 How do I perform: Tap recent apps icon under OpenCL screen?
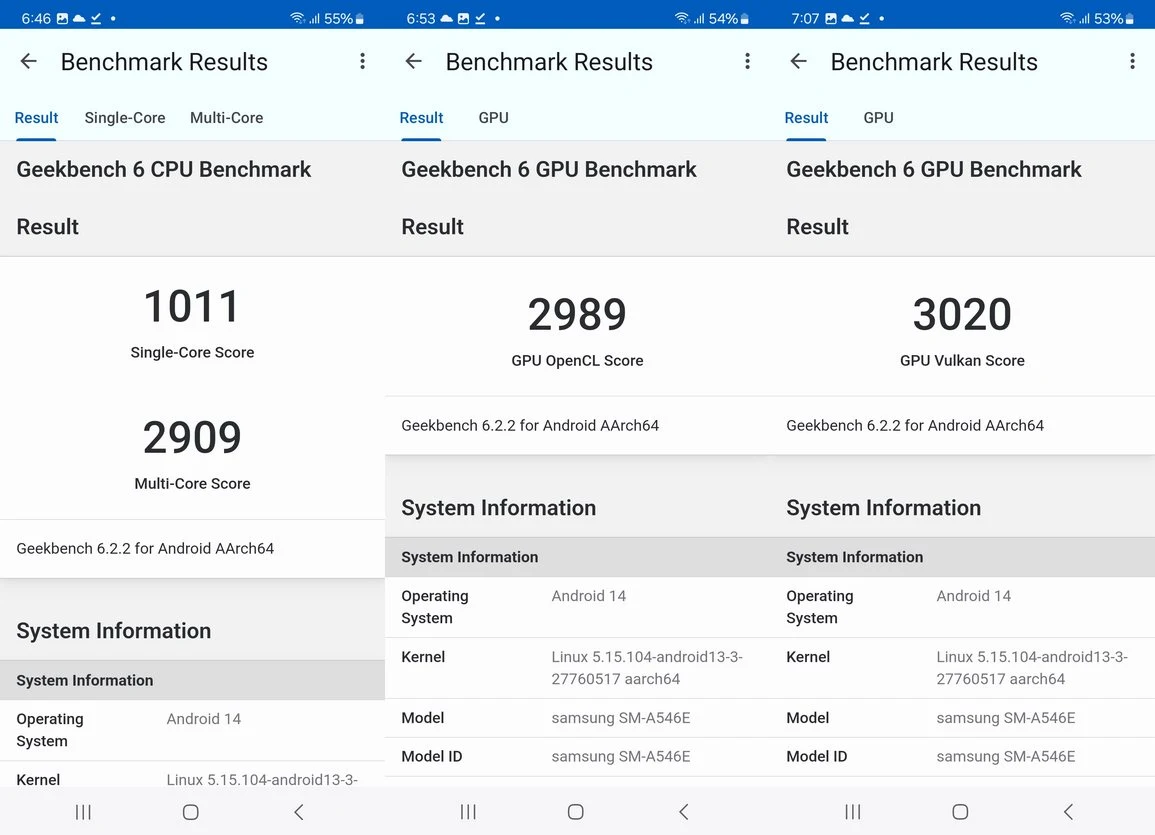[468, 811]
